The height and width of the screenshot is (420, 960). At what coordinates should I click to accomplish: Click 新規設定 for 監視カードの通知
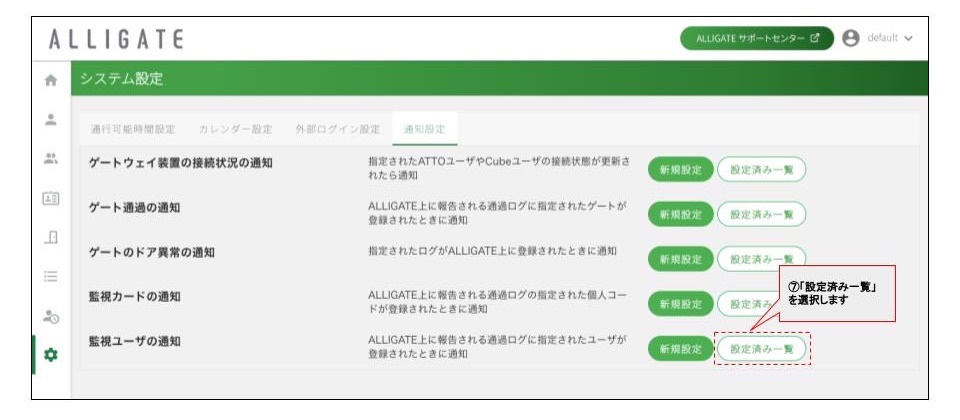[680, 304]
